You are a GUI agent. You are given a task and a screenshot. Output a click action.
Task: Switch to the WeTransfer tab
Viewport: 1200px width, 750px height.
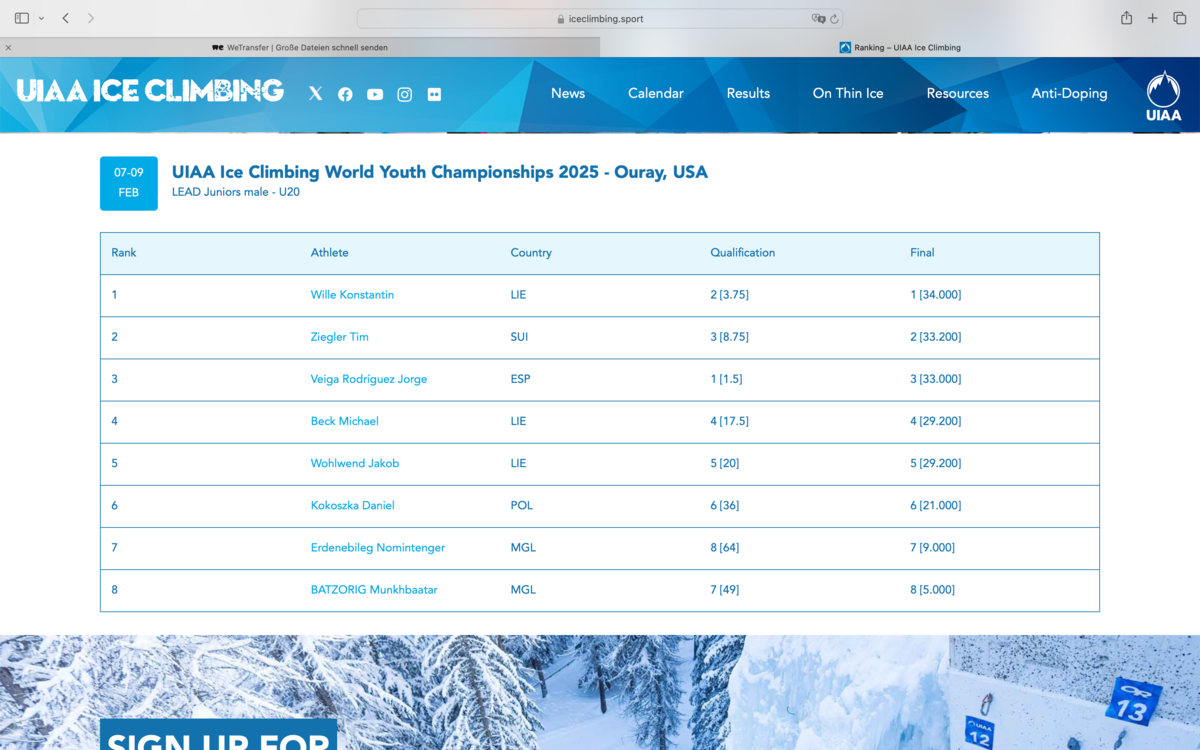pos(300,47)
